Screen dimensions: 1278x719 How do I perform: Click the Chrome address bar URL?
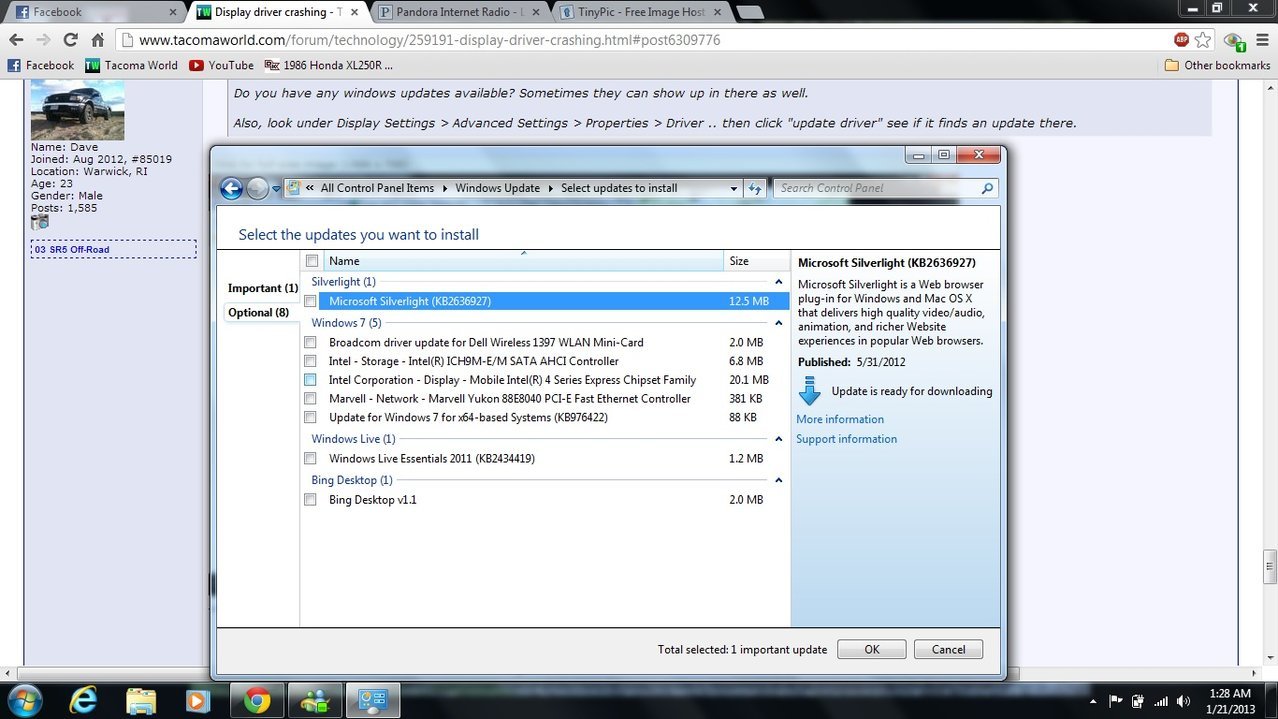click(429, 40)
